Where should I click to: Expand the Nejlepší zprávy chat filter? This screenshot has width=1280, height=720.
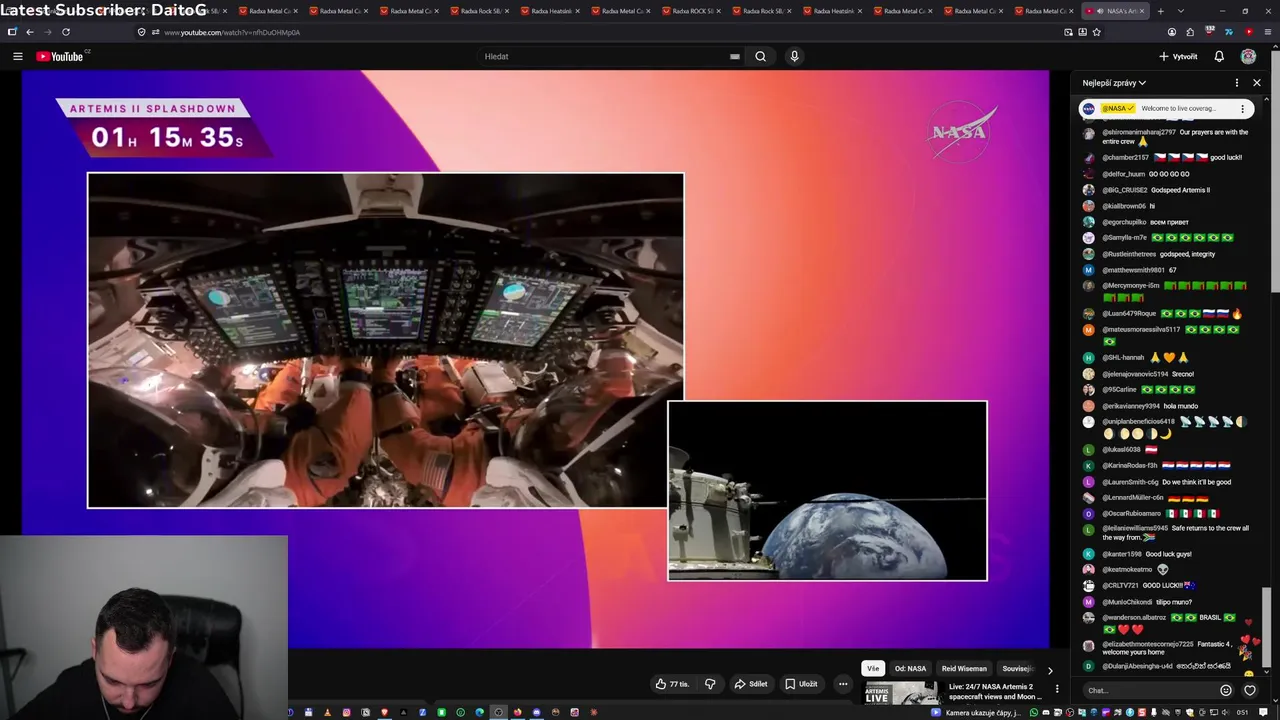[1114, 83]
